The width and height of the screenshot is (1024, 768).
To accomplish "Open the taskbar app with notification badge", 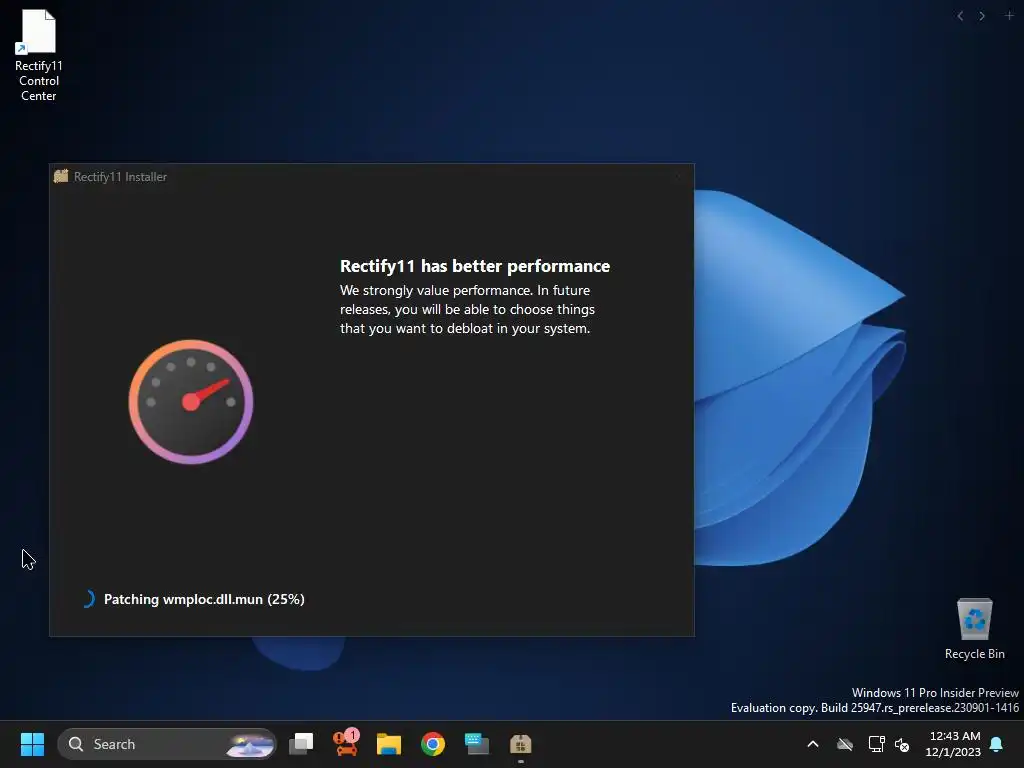I will 345,743.
